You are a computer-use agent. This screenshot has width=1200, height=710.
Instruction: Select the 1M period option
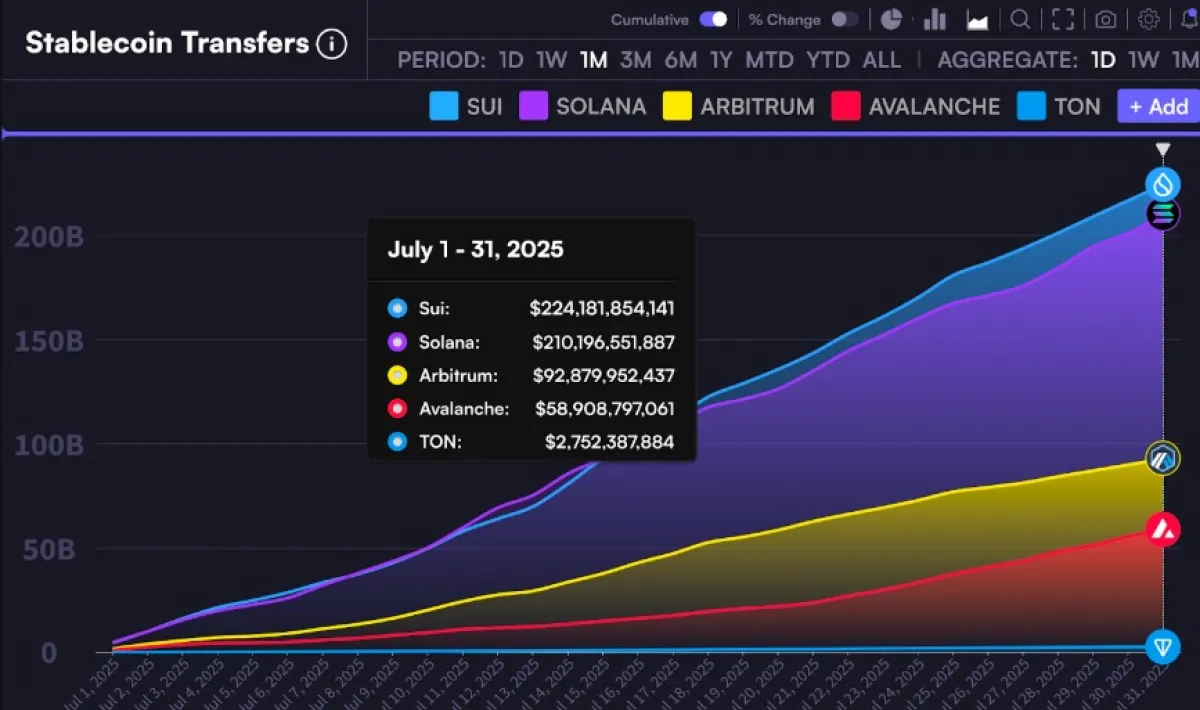tap(594, 60)
